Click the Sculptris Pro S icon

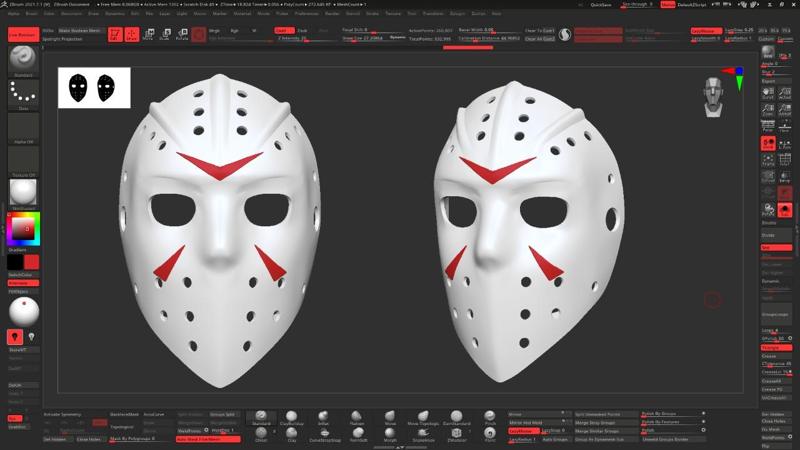(564, 35)
